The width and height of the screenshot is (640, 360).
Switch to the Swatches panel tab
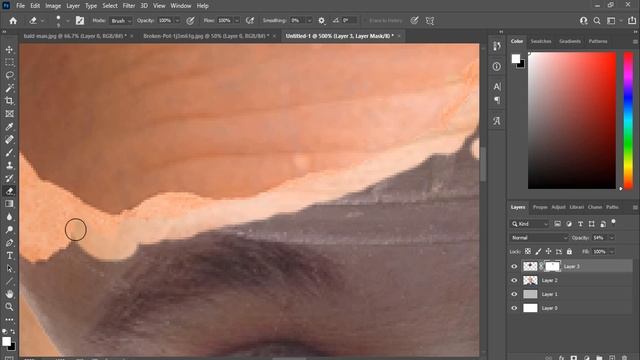point(541,41)
